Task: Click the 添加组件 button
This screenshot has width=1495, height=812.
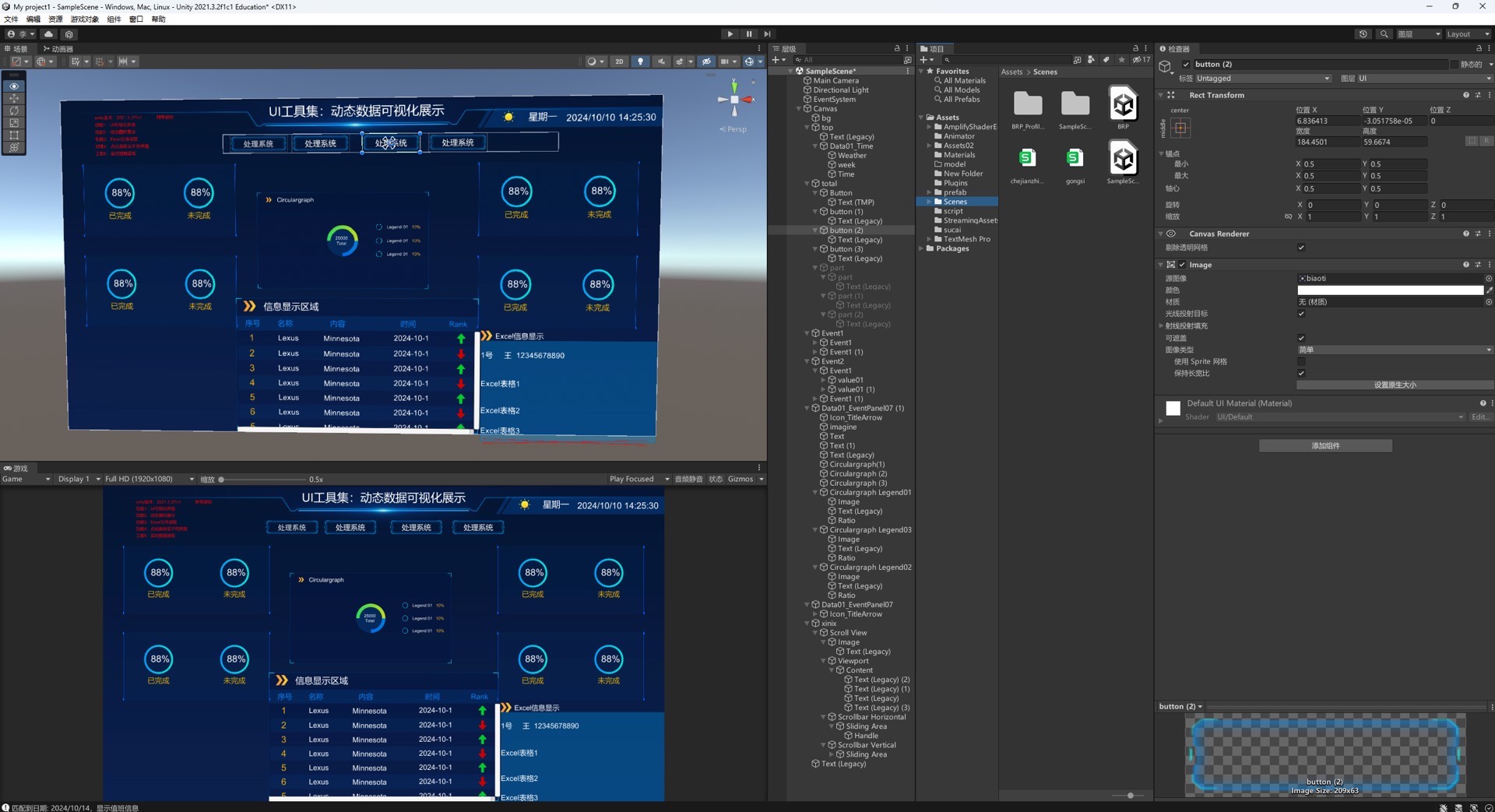Action: click(x=1324, y=446)
